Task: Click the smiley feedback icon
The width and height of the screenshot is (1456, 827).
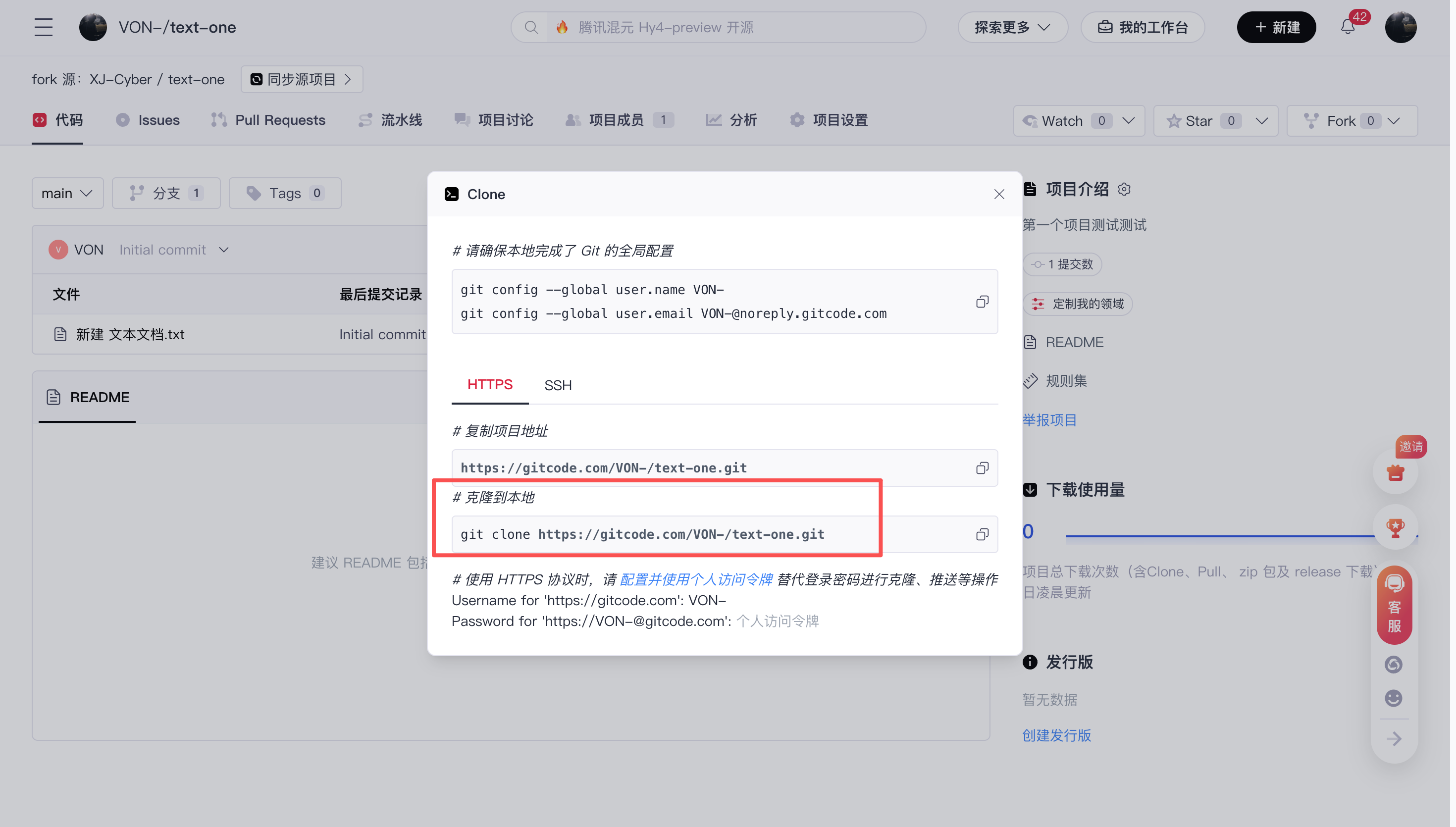Action: click(x=1393, y=698)
